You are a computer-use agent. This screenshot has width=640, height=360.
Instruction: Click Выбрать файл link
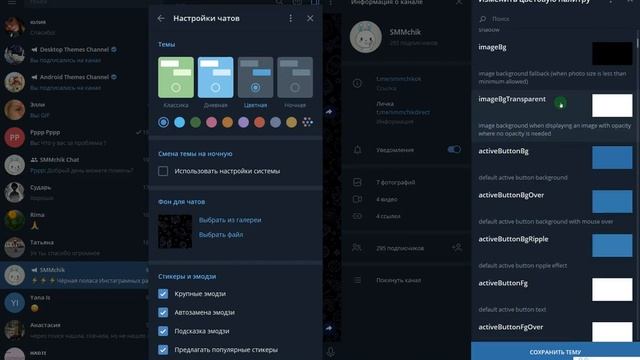pos(221,235)
